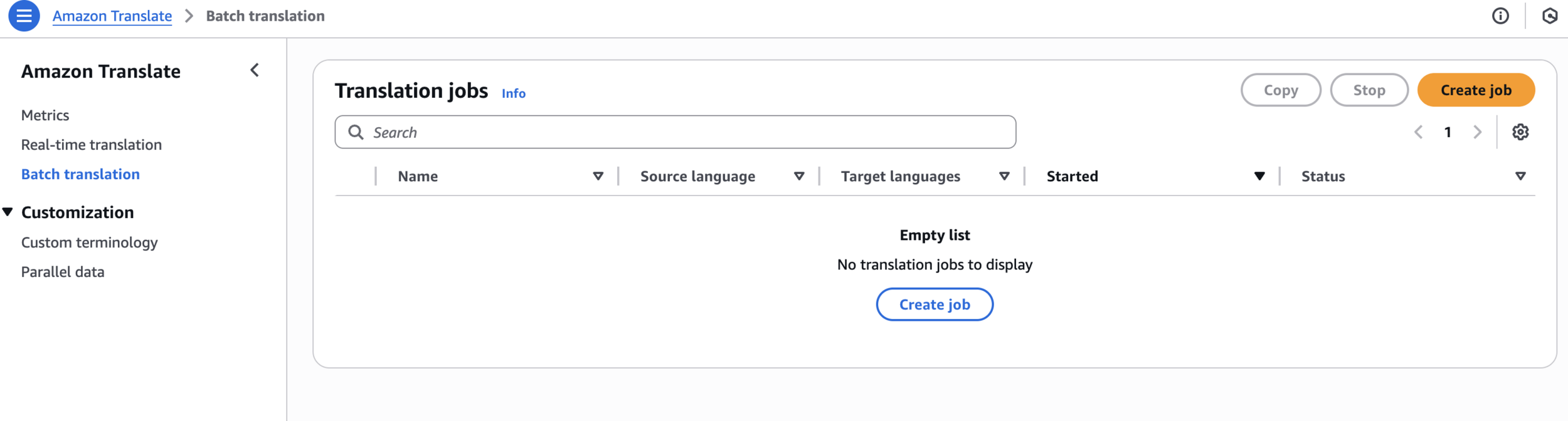
Task: Collapse the Amazon Translate side panel
Action: click(255, 70)
